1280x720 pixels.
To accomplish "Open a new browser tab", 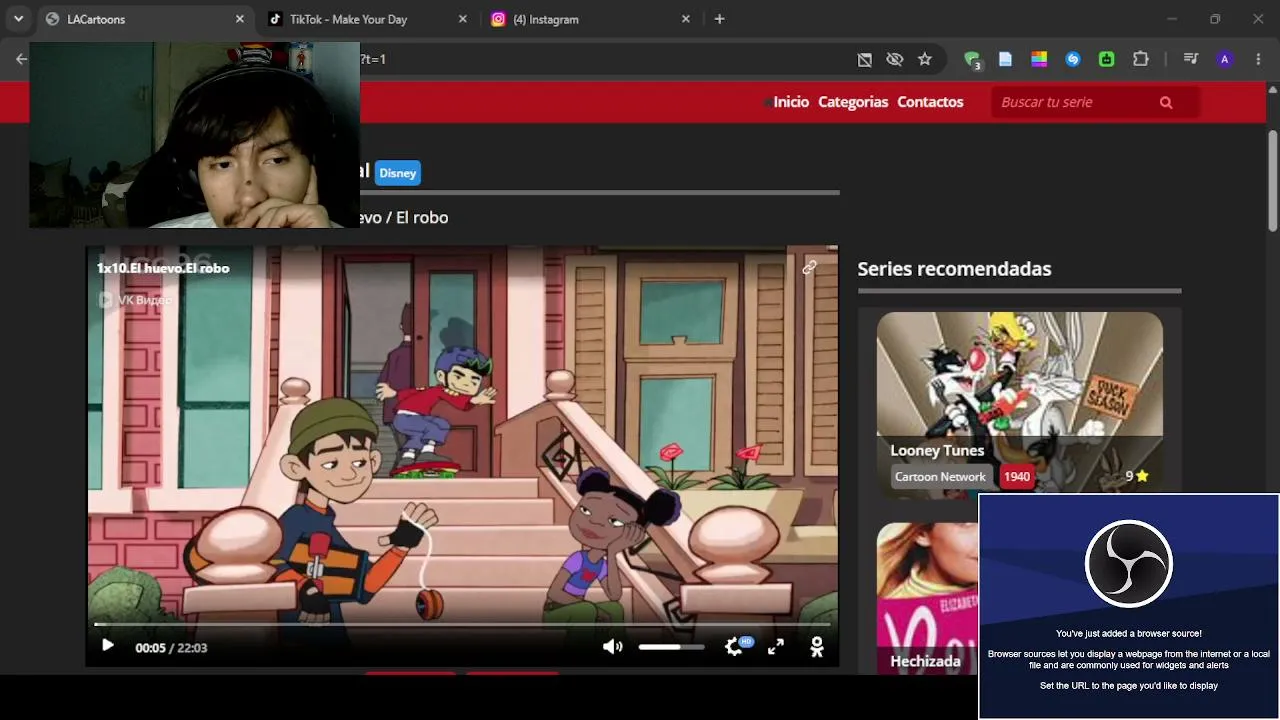I will point(719,19).
